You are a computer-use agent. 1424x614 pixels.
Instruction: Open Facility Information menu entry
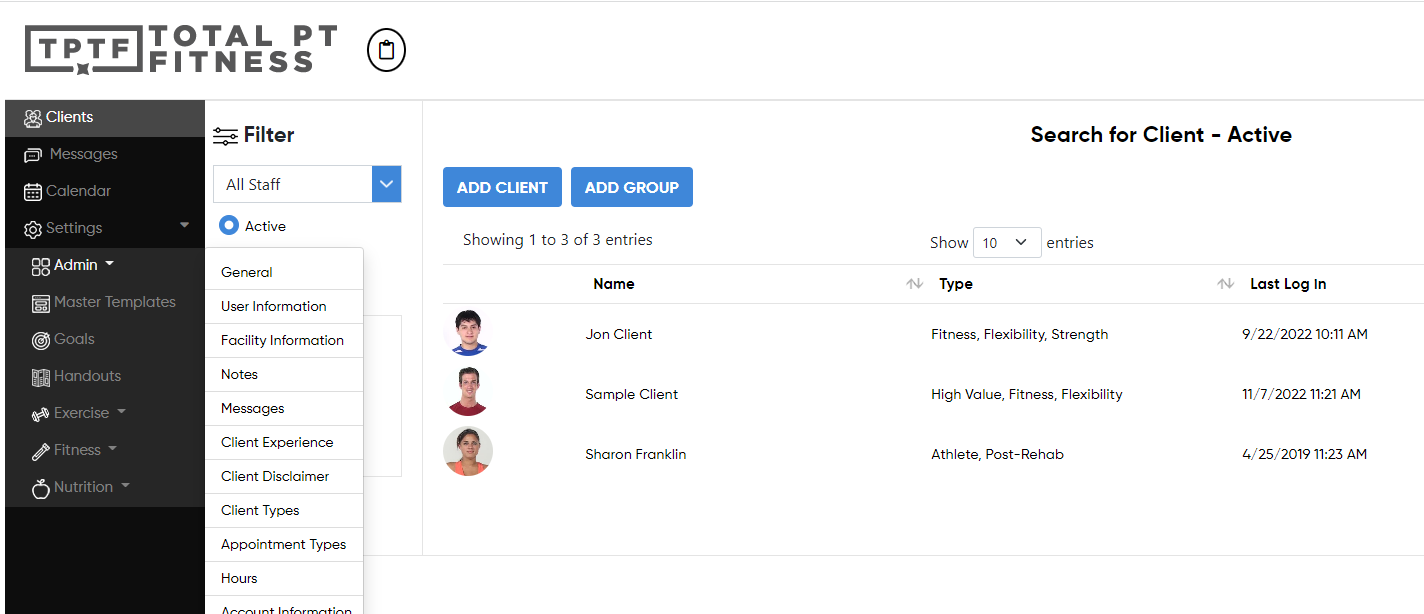(284, 340)
